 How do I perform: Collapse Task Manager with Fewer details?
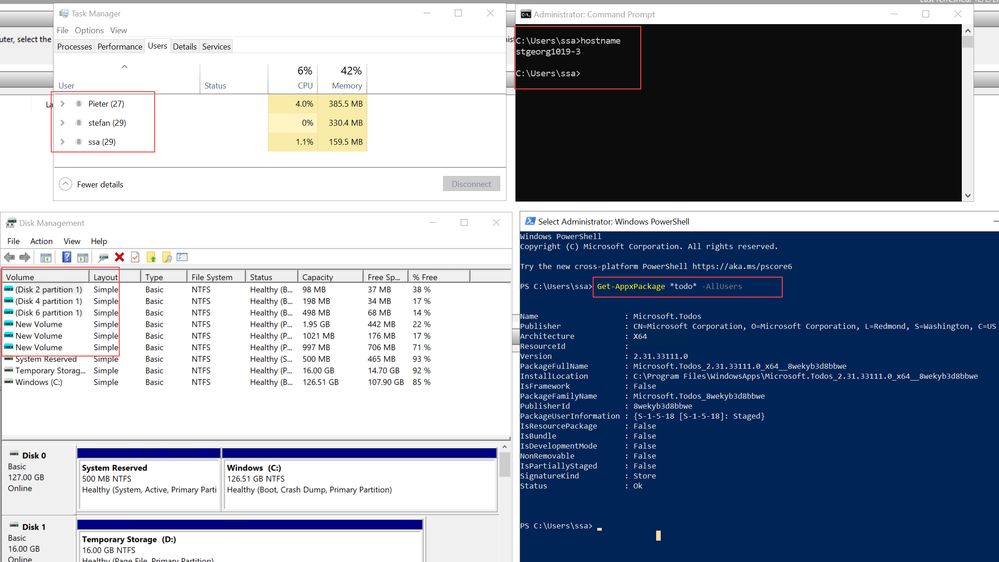pyautogui.click(x=91, y=184)
